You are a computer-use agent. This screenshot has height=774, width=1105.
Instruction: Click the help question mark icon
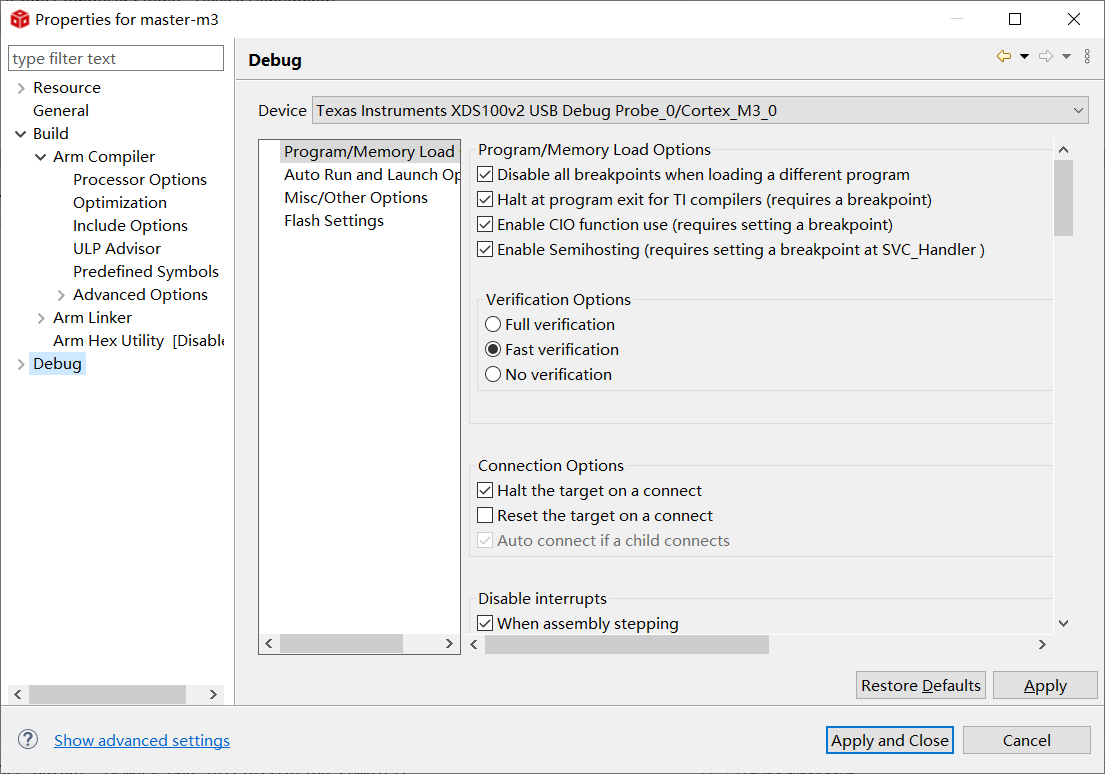pos(28,740)
